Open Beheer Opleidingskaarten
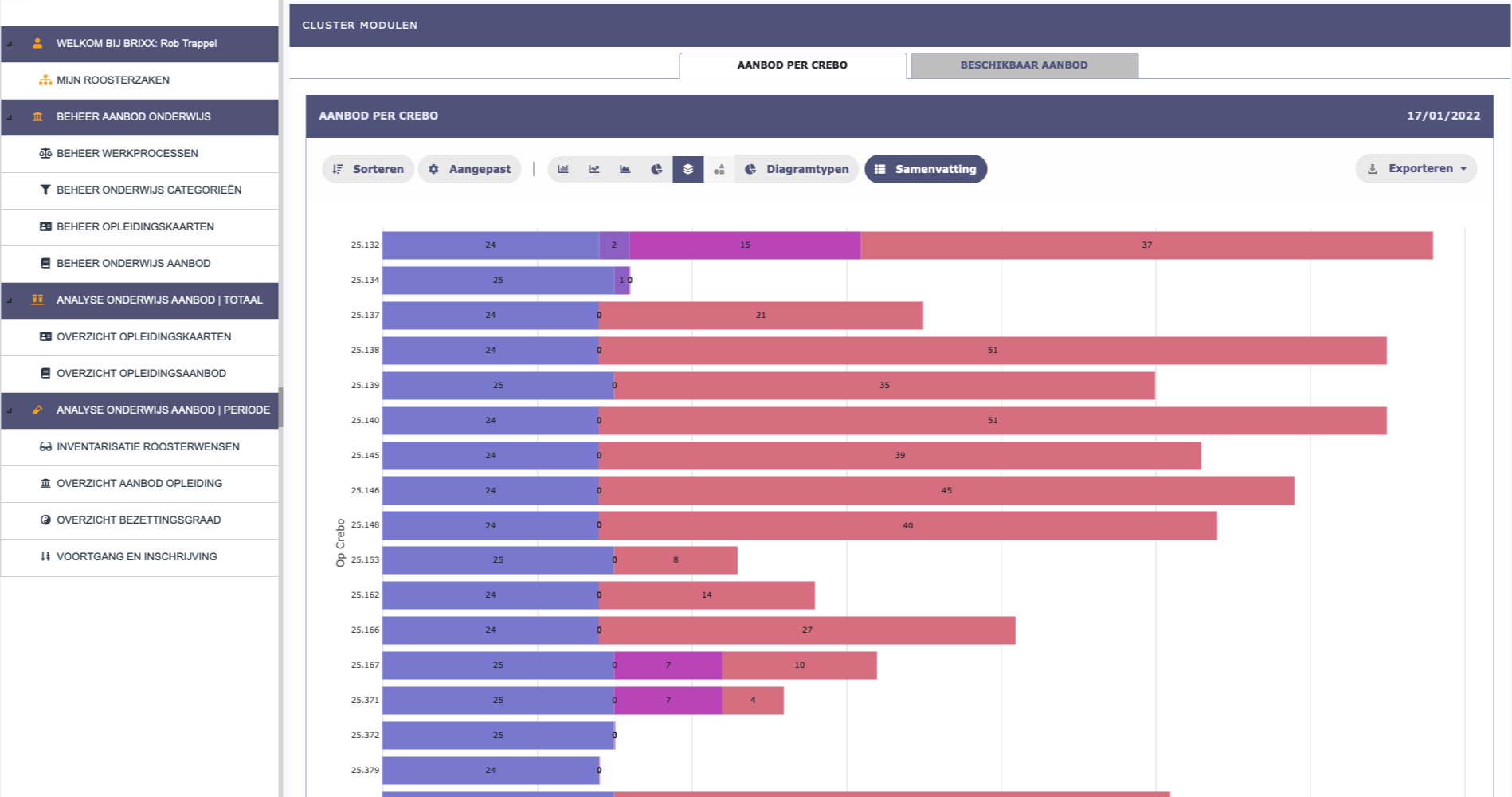The image size is (1512, 797). coord(140,227)
